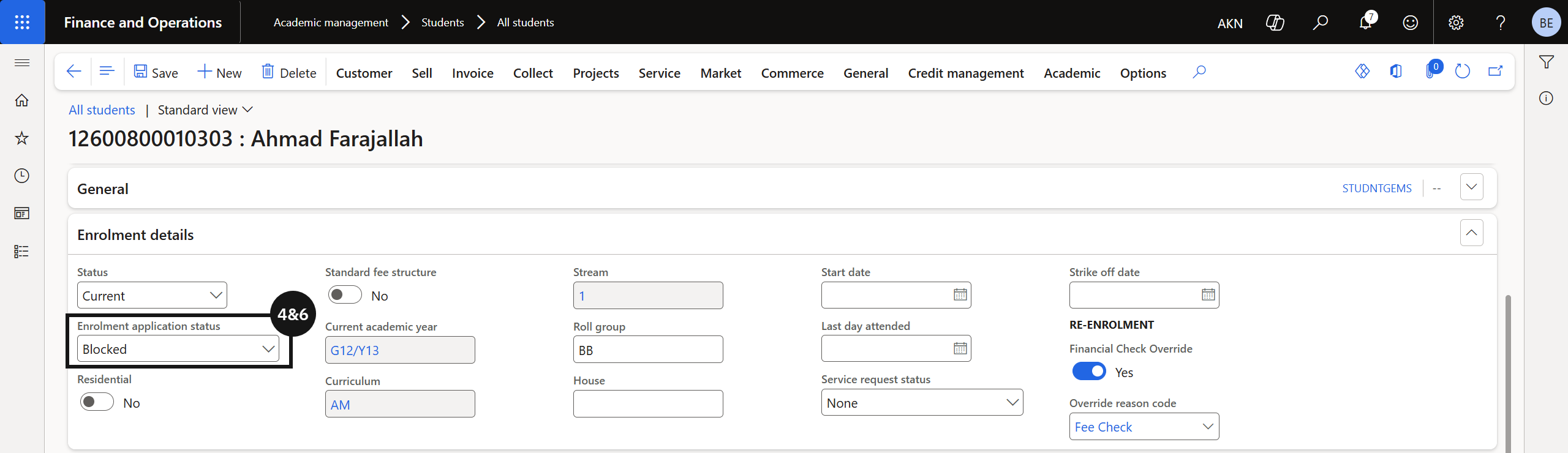The width and height of the screenshot is (1568, 453).
Task: Open BE user account avatar
Action: (x=1546, y=23)
